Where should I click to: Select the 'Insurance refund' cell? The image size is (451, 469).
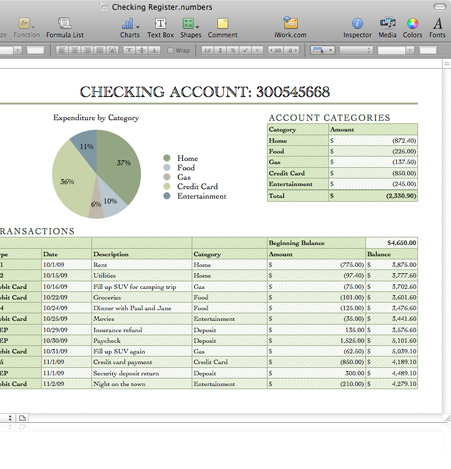tap(142, 330)
